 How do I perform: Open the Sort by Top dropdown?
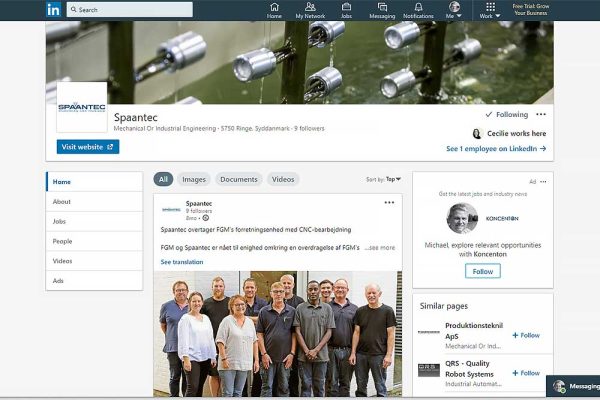point(383,179)
